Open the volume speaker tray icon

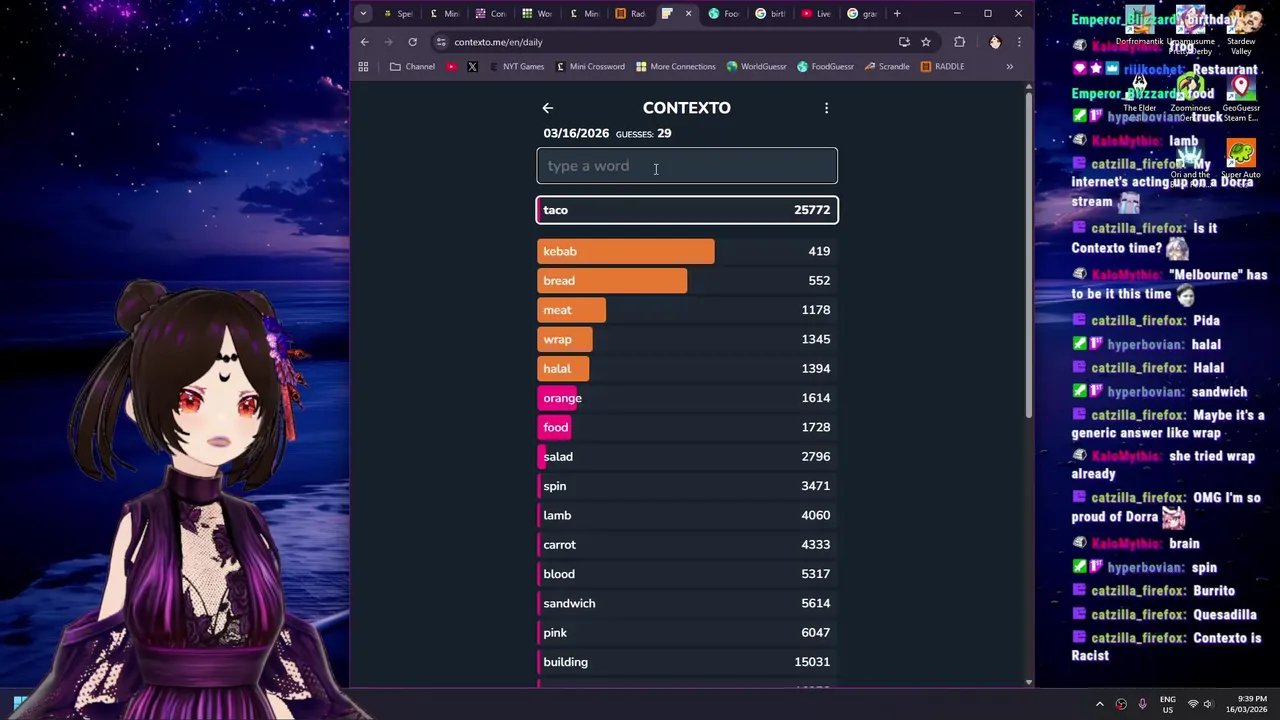tap(1208, 704)
